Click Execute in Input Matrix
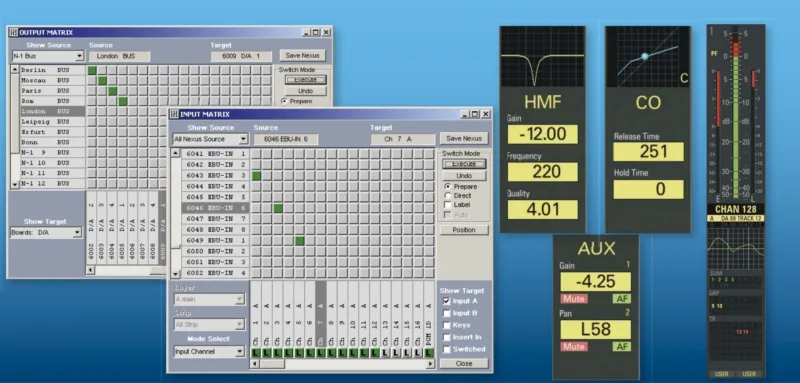The image size is (800, 383). click(464, 164)
